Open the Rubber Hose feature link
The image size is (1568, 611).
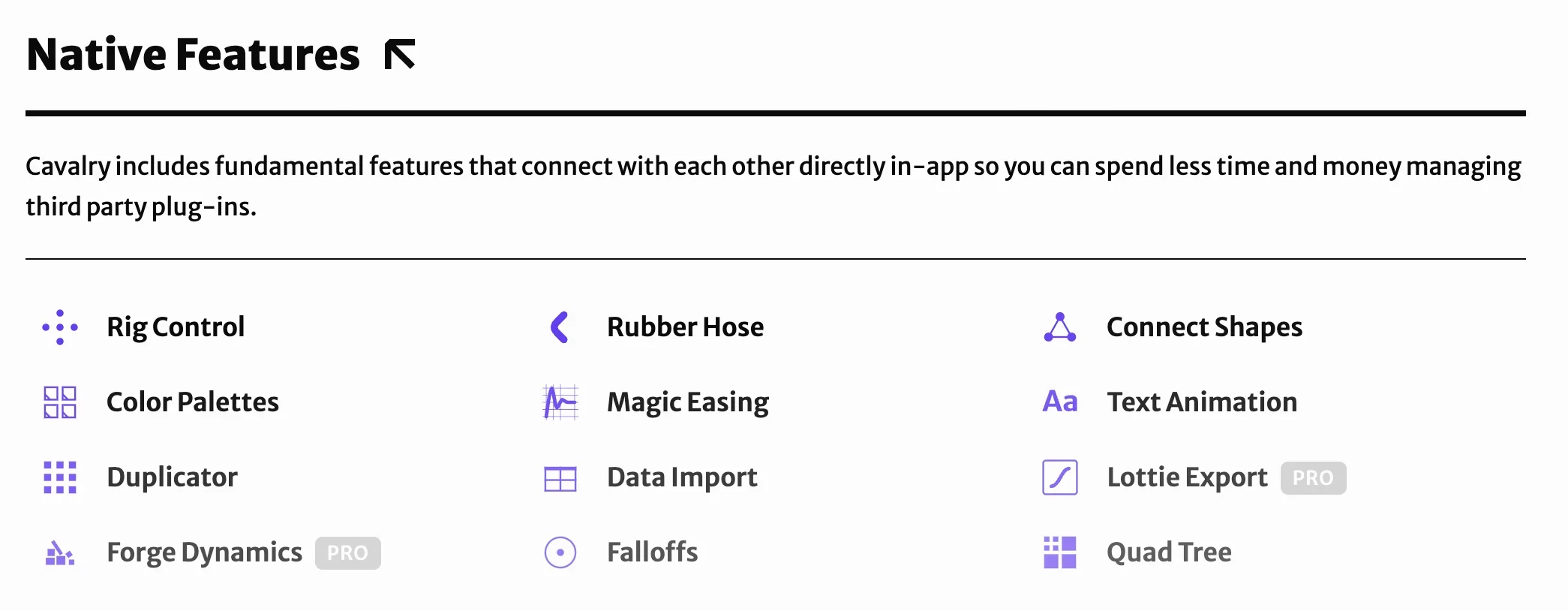tap(685, 327)
